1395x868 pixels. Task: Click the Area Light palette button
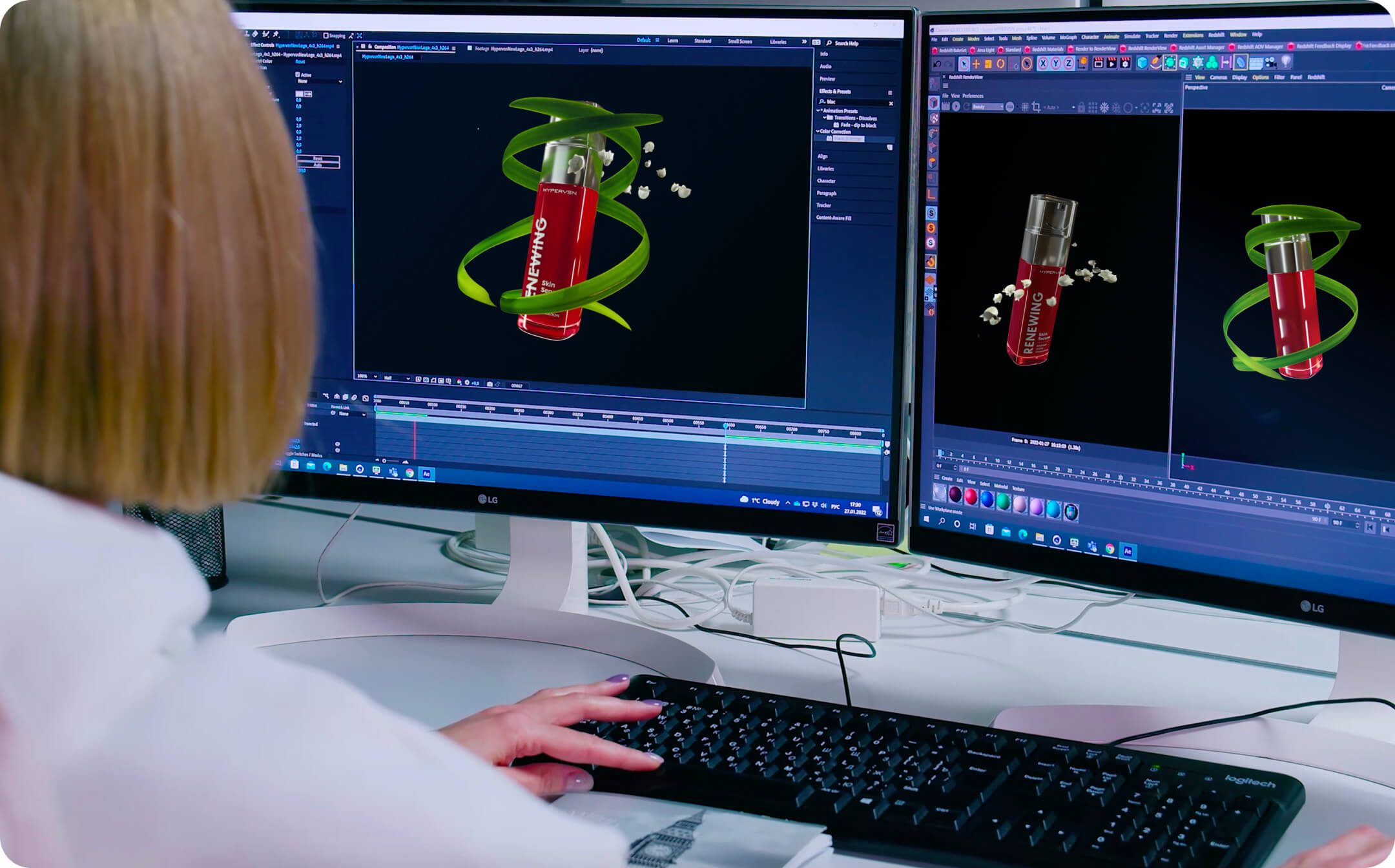(982, 50)
